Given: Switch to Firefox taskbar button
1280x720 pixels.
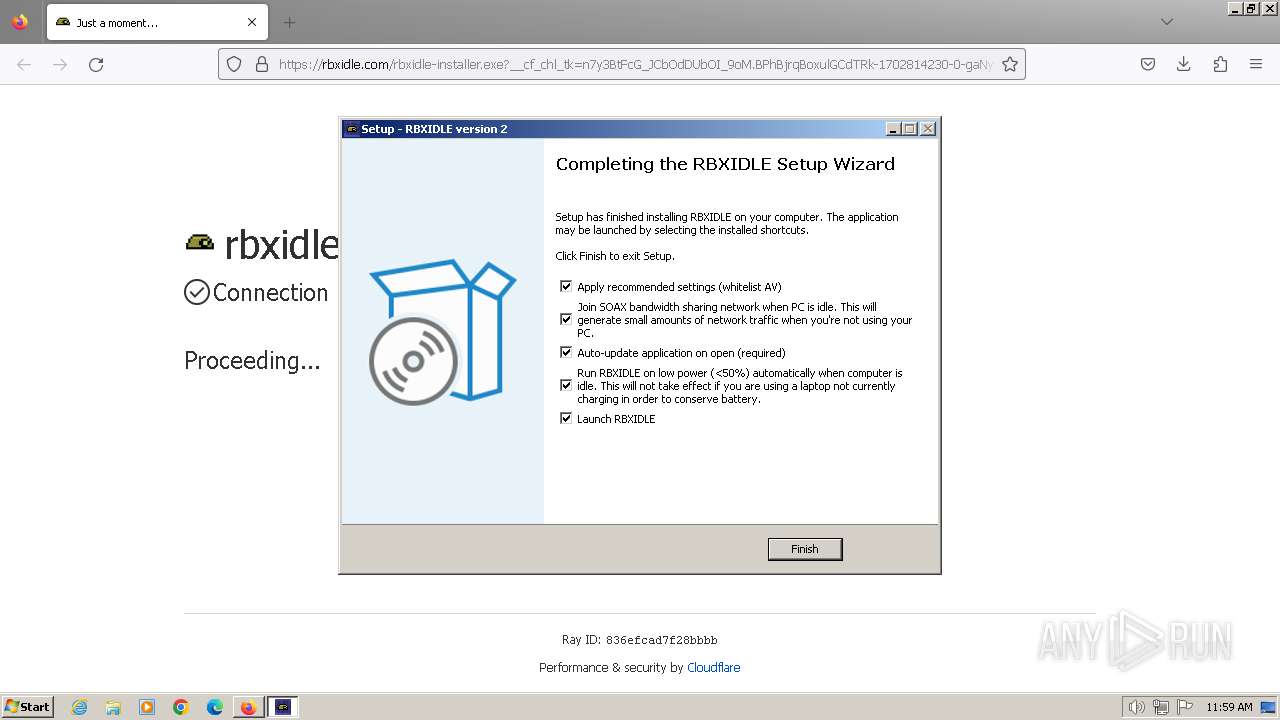Looking at the screenshot, I should pos(248,707).
